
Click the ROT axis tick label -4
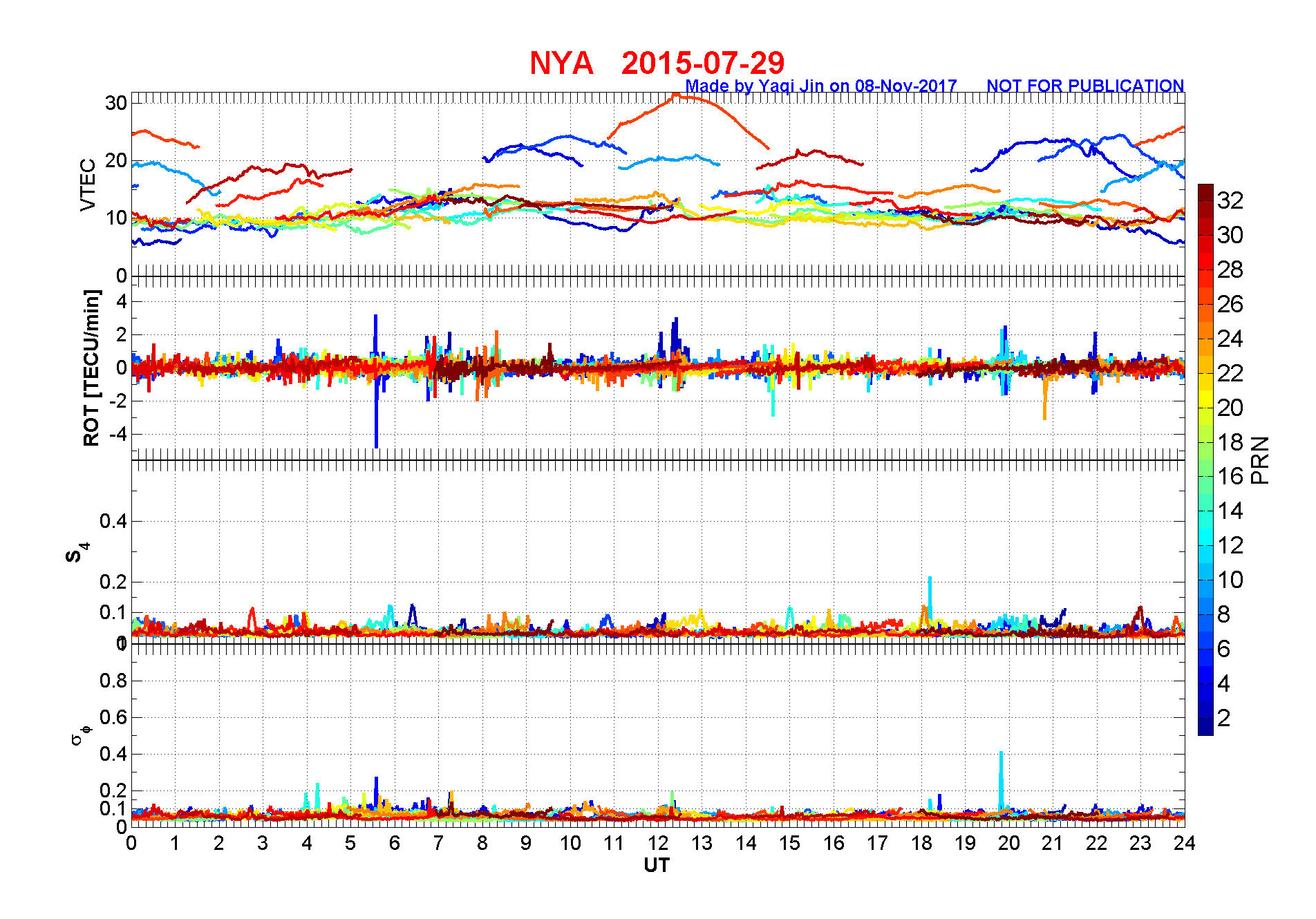pos(119,435)
